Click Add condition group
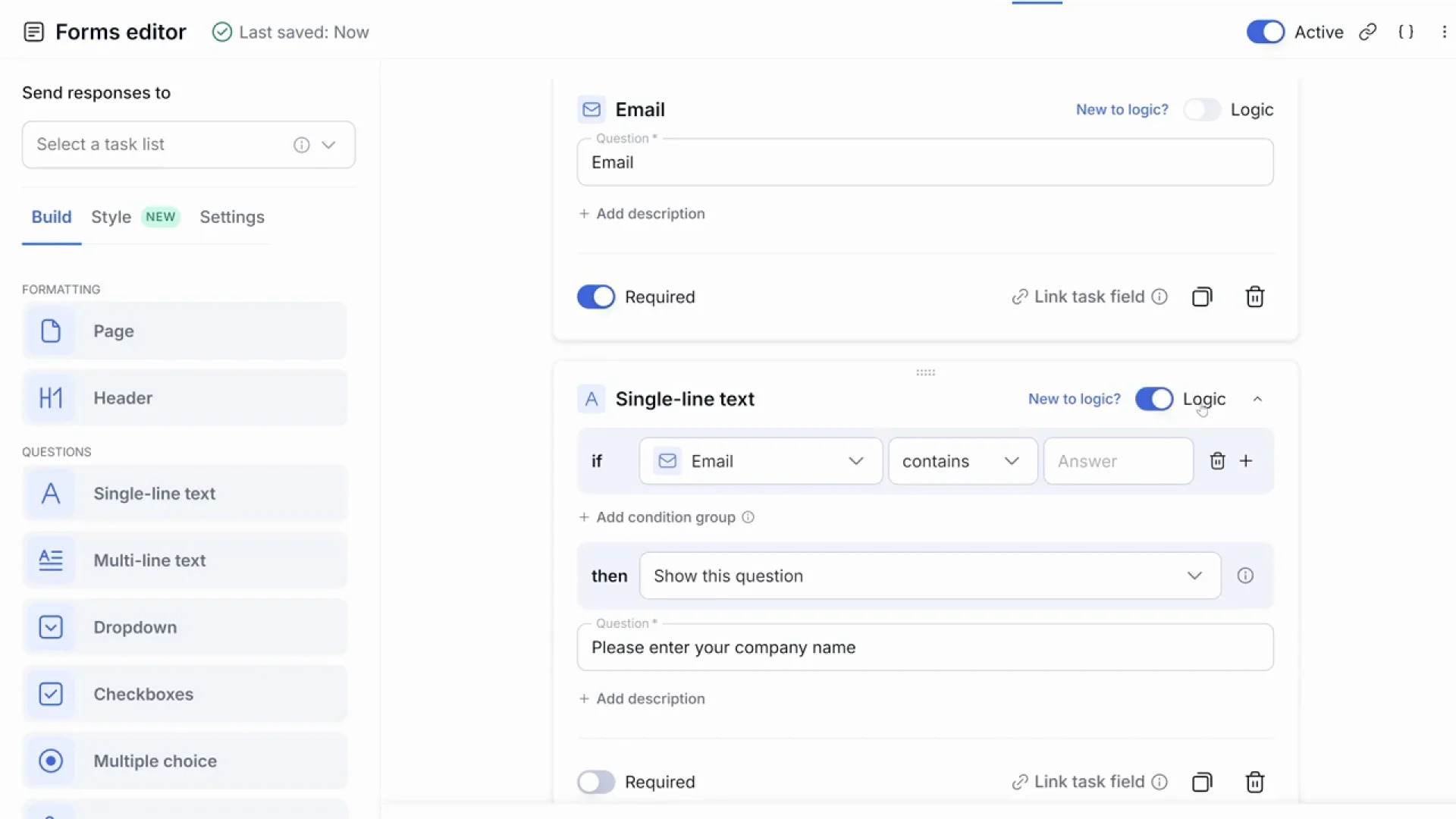Screen dimensions: 1456x819 pos(665,516)
